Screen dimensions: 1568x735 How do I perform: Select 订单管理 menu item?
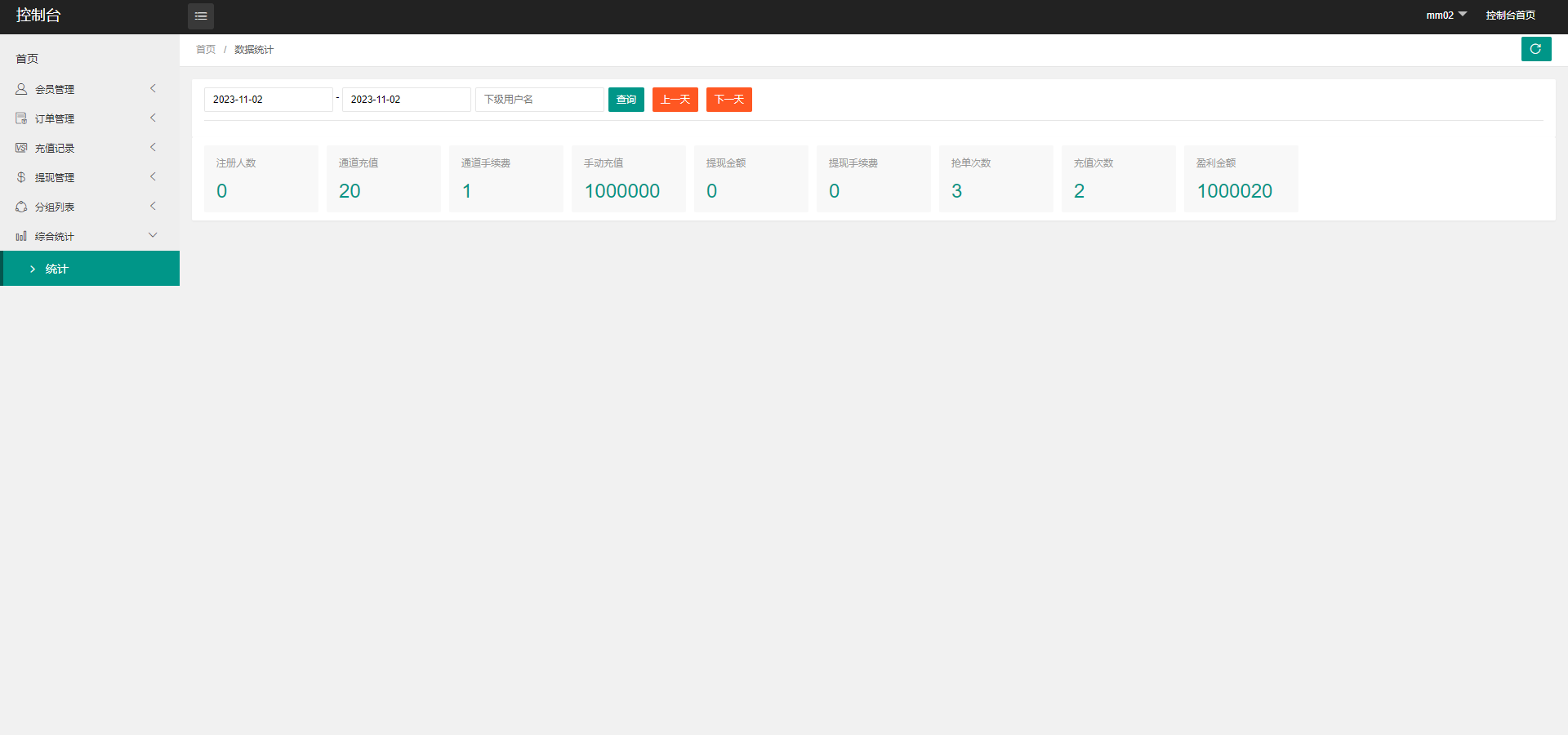point(90,118)
